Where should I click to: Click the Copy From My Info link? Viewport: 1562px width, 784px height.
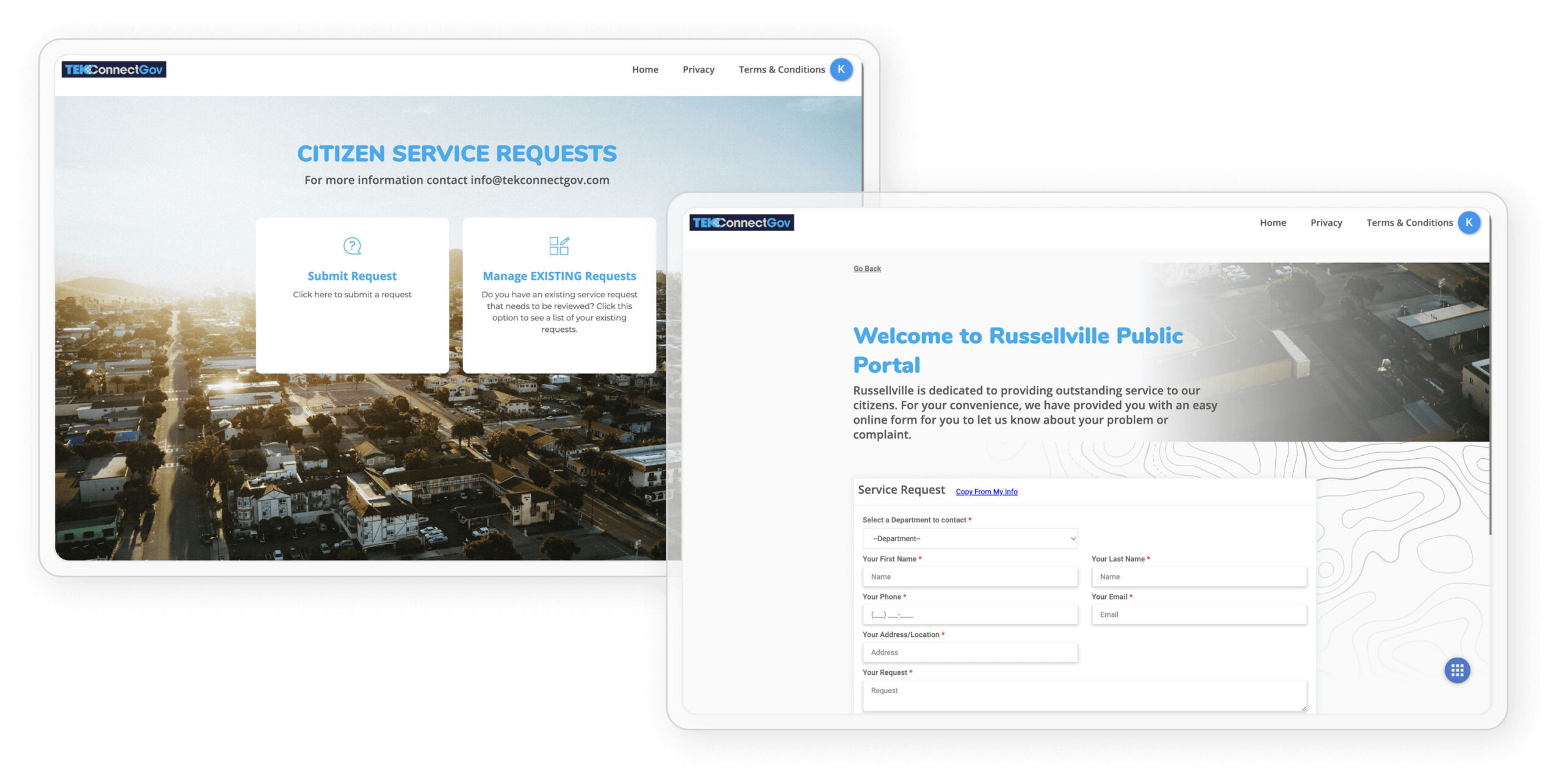coord(986,492)
